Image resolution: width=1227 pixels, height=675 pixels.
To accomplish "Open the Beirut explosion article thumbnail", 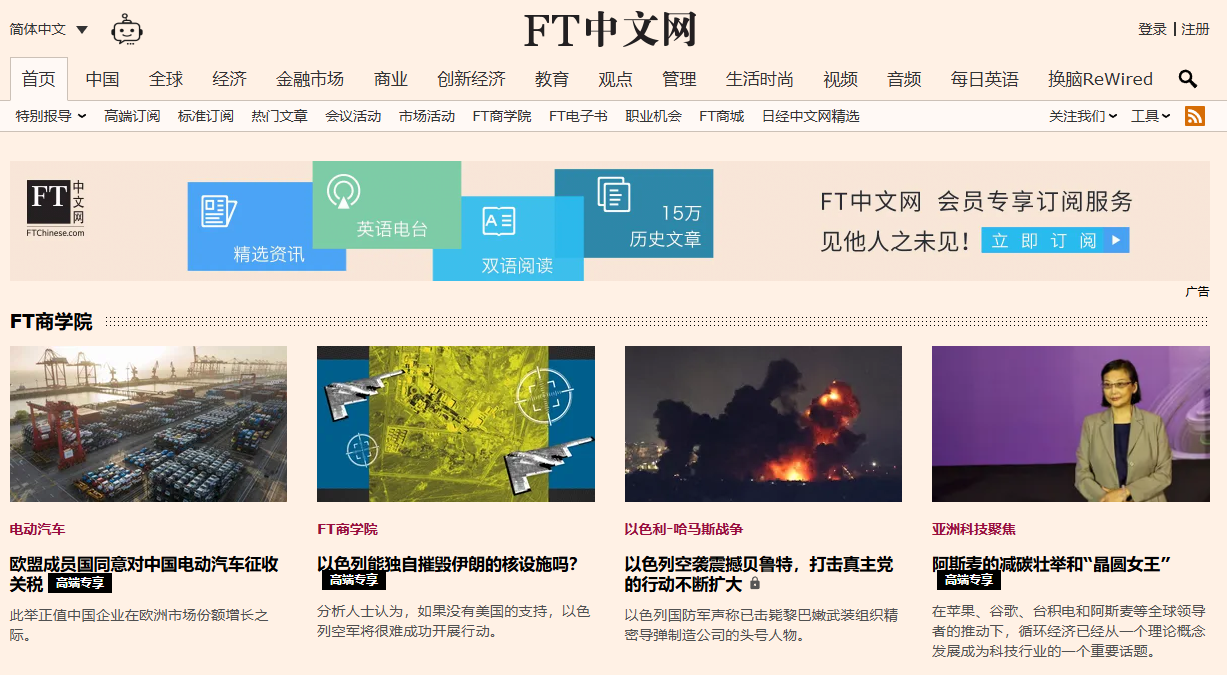I will coord(763,424).
